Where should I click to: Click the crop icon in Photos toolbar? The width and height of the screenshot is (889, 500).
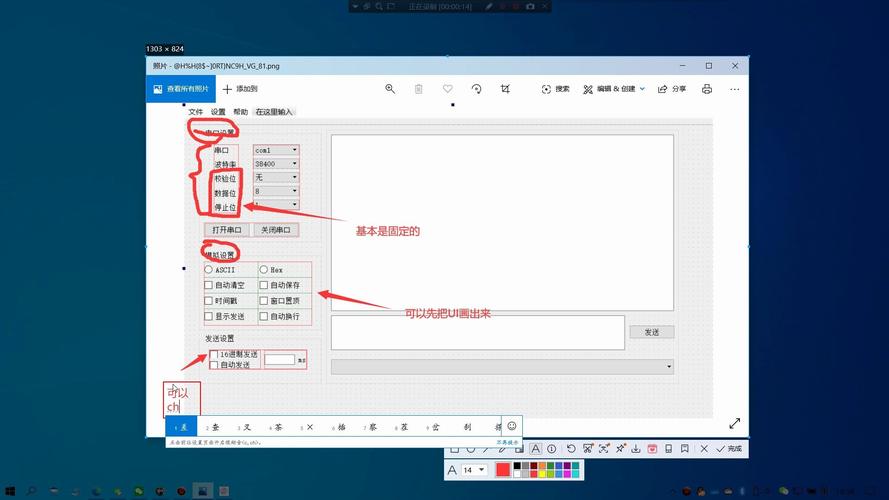505,89
